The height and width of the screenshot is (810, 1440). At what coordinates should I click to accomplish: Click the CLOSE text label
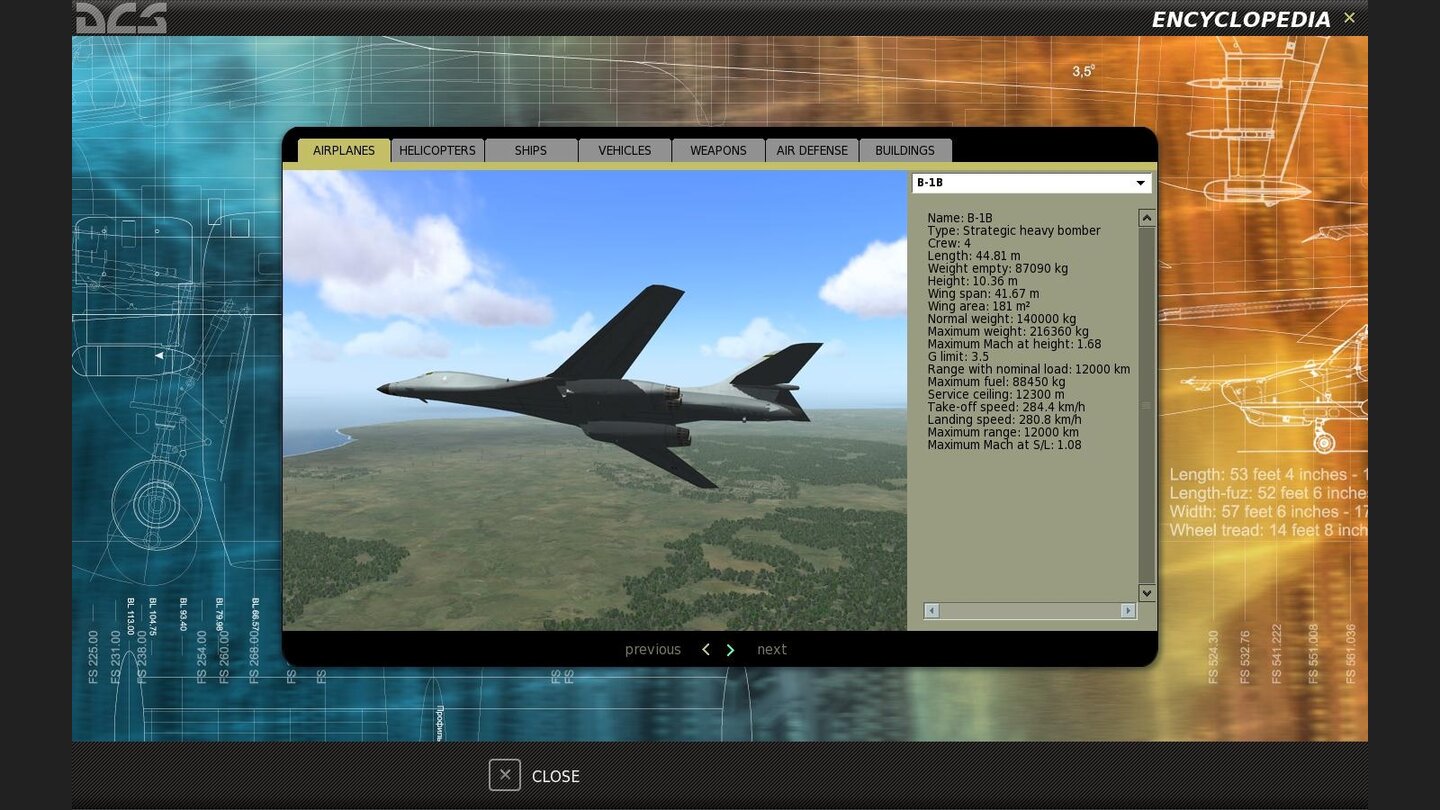(556, 776)
